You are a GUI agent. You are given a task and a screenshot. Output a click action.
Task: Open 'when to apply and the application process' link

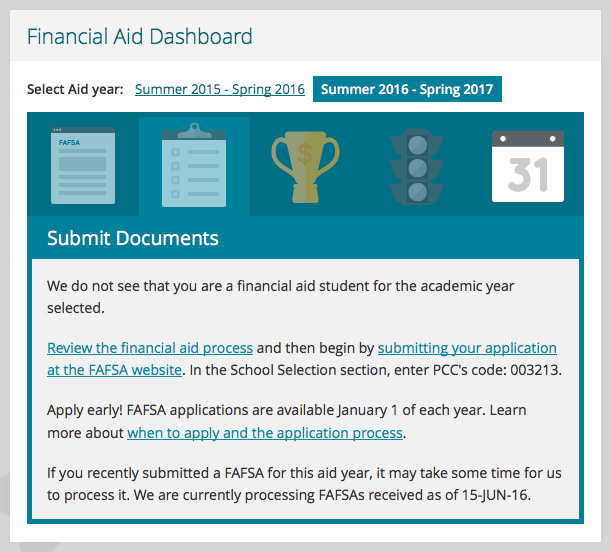click(265, 433)
